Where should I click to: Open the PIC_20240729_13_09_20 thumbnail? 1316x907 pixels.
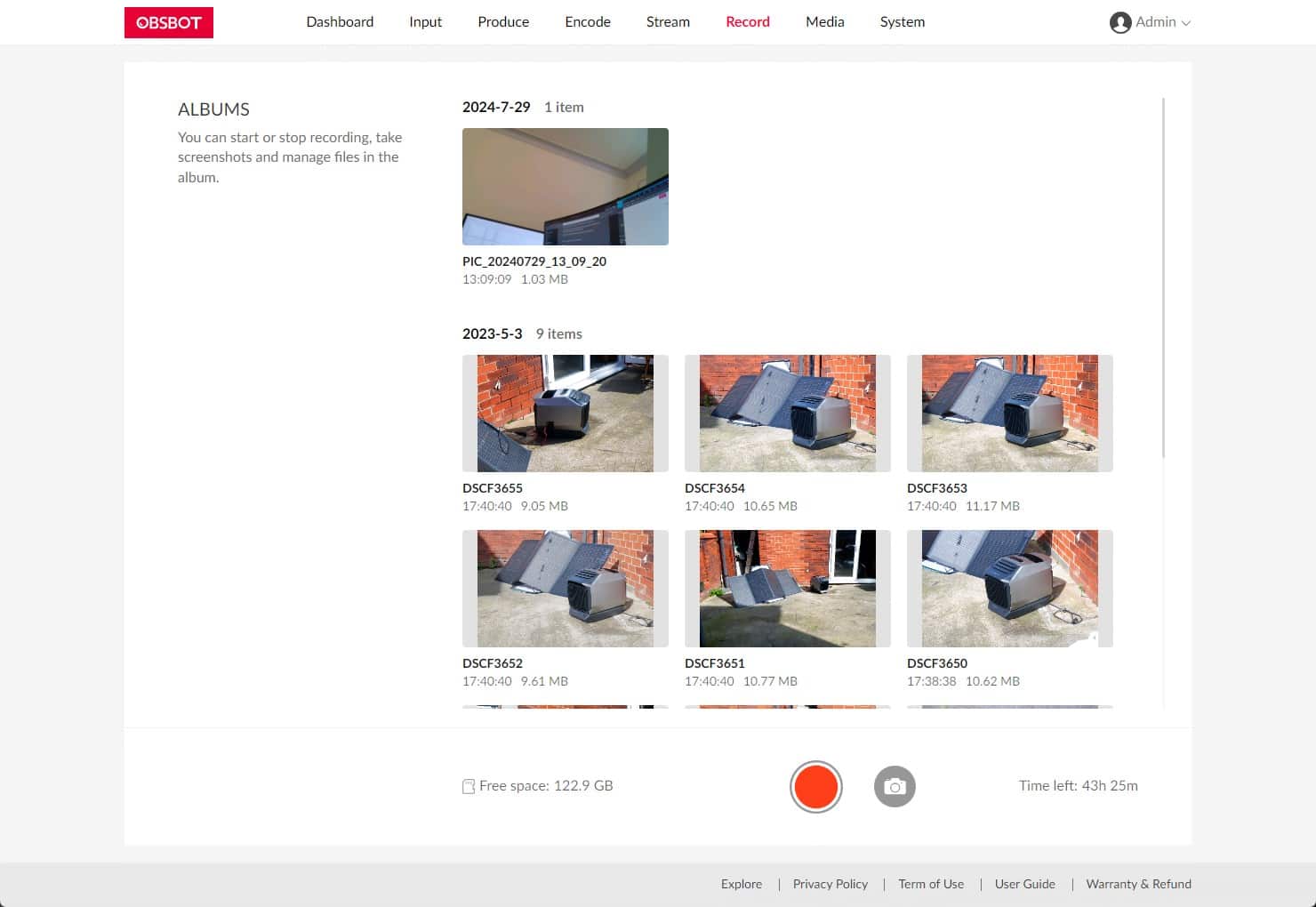coord(566,187)
